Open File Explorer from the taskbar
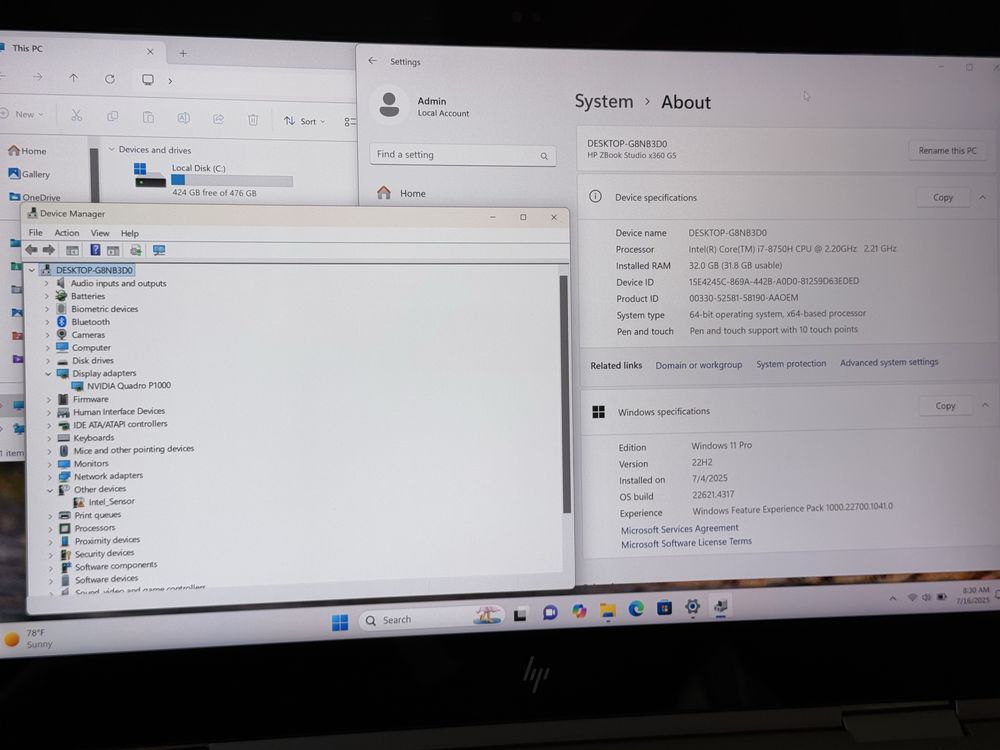1000x750 pixels. coord(608,611)
